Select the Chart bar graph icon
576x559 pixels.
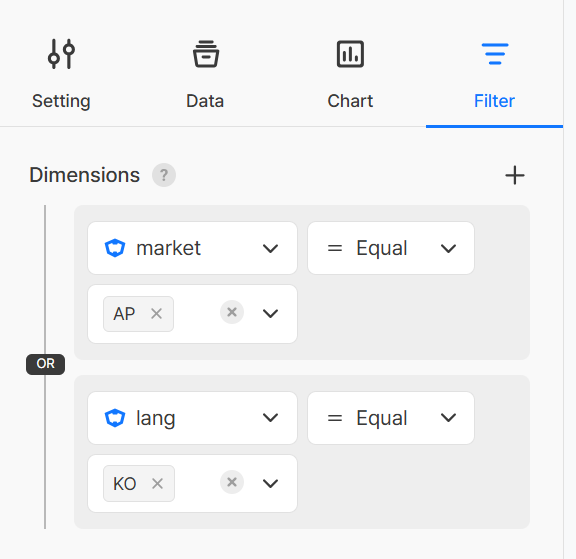[x=350, y=54]
